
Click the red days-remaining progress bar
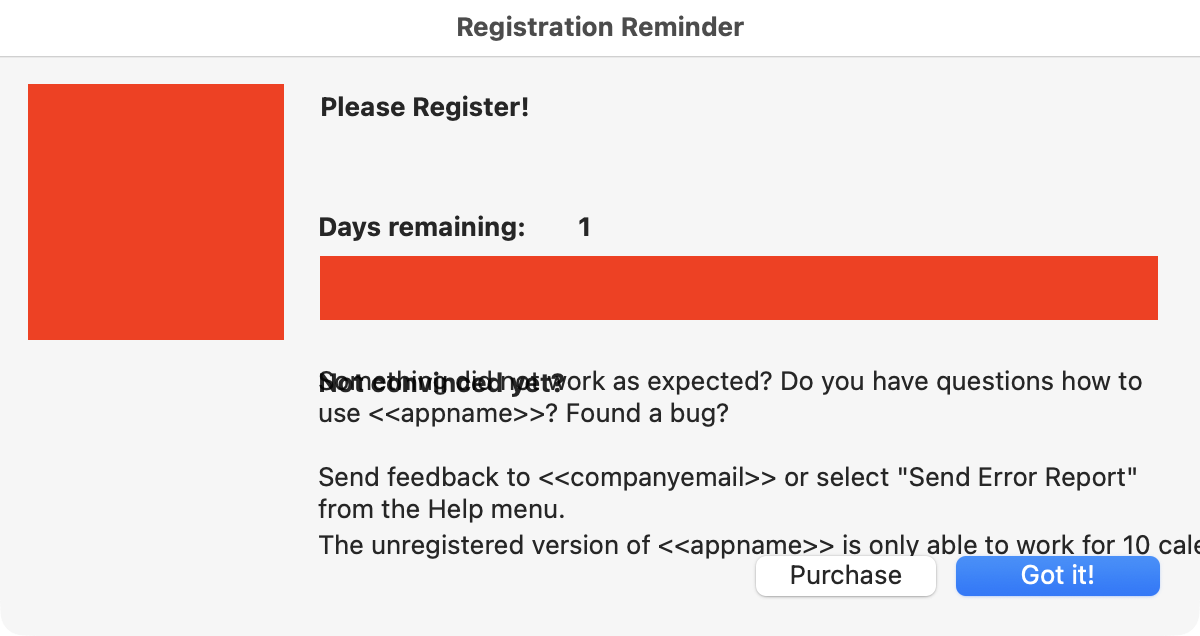coord(738,288)
